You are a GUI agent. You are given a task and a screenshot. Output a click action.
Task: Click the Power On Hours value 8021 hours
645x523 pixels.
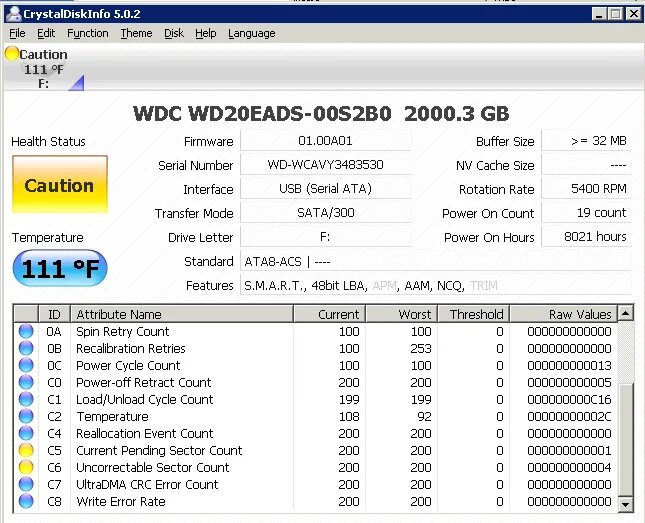click(x=586, y=237)
